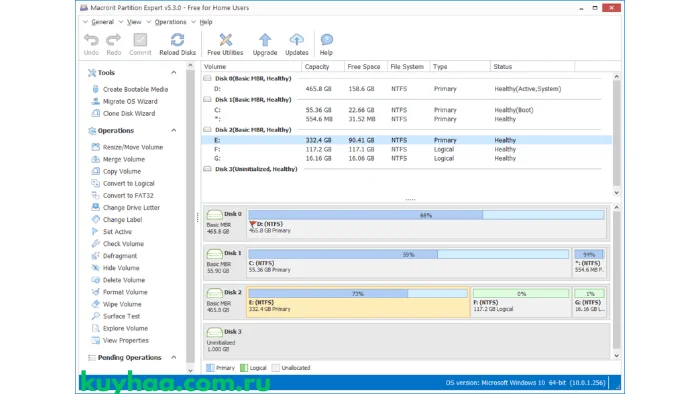Expand Disk 3 group in volume list
Image resolution: width=700 pixels, height=394 pixels.
(207, 169)
